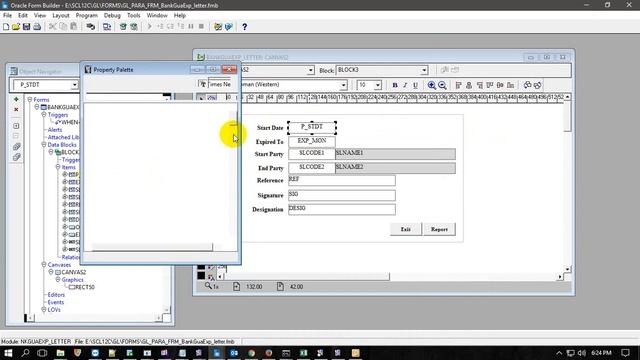Screen dimensions: 640x360
Task: Click the red Delete X icon in Object Navigator
Action: click(16, 109)
